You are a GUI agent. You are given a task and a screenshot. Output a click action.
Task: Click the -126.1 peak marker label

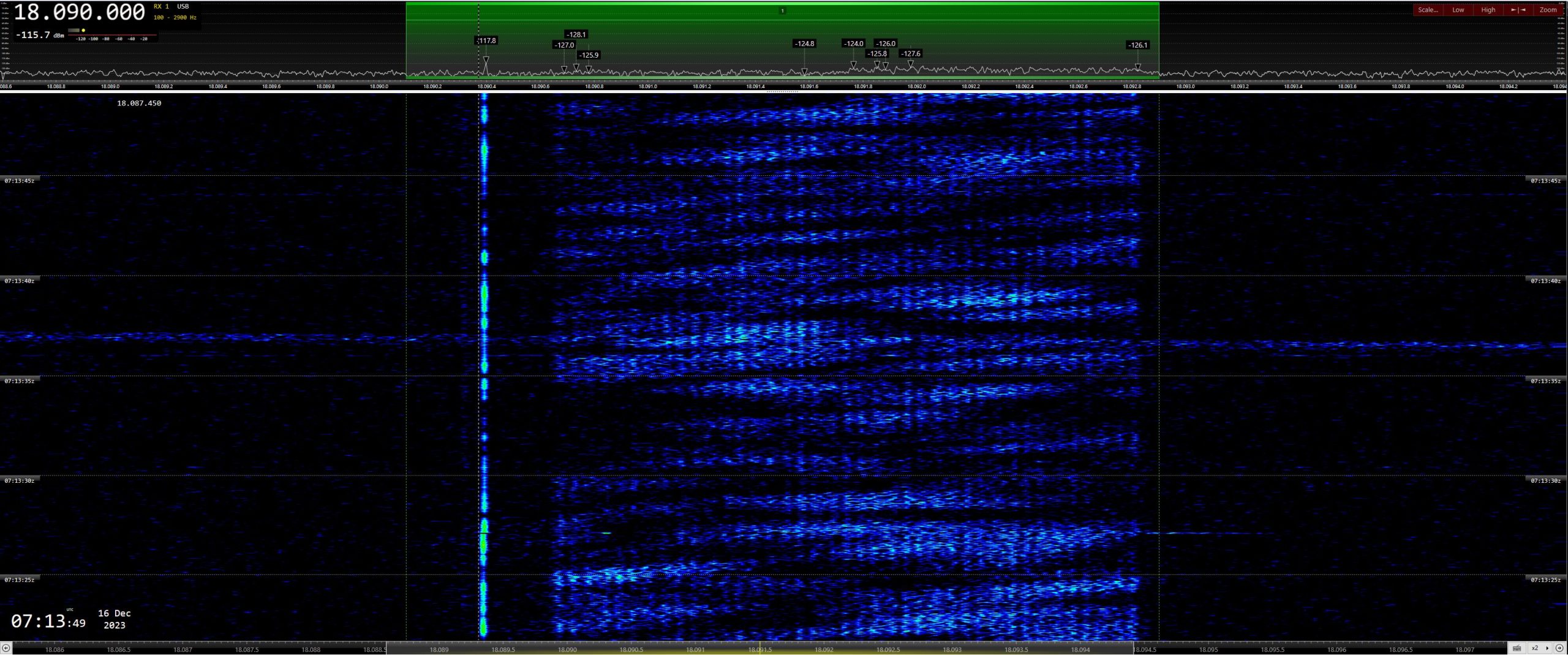[1137, 45]
